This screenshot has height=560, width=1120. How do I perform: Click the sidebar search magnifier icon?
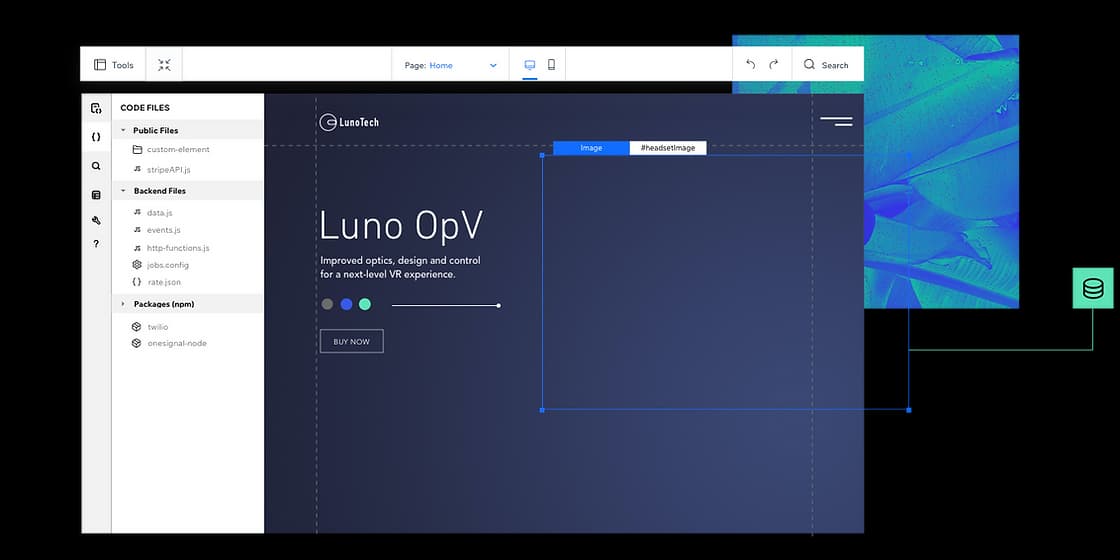(x=96, y=166)
